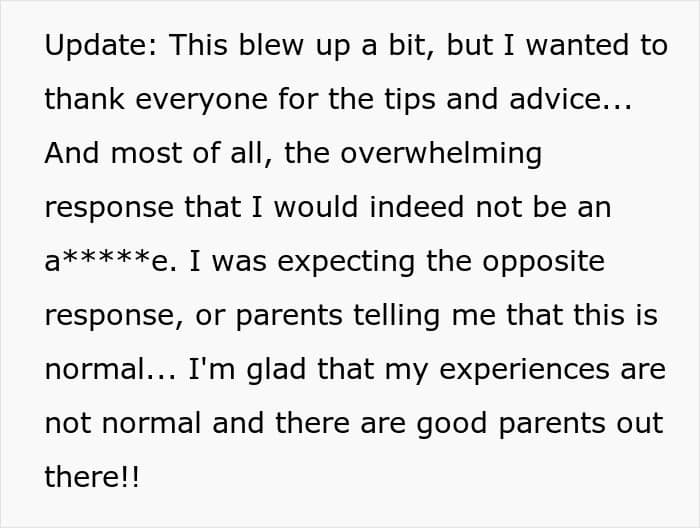Click the words "wanted to" ending the first line

click(x=597, y=46)
